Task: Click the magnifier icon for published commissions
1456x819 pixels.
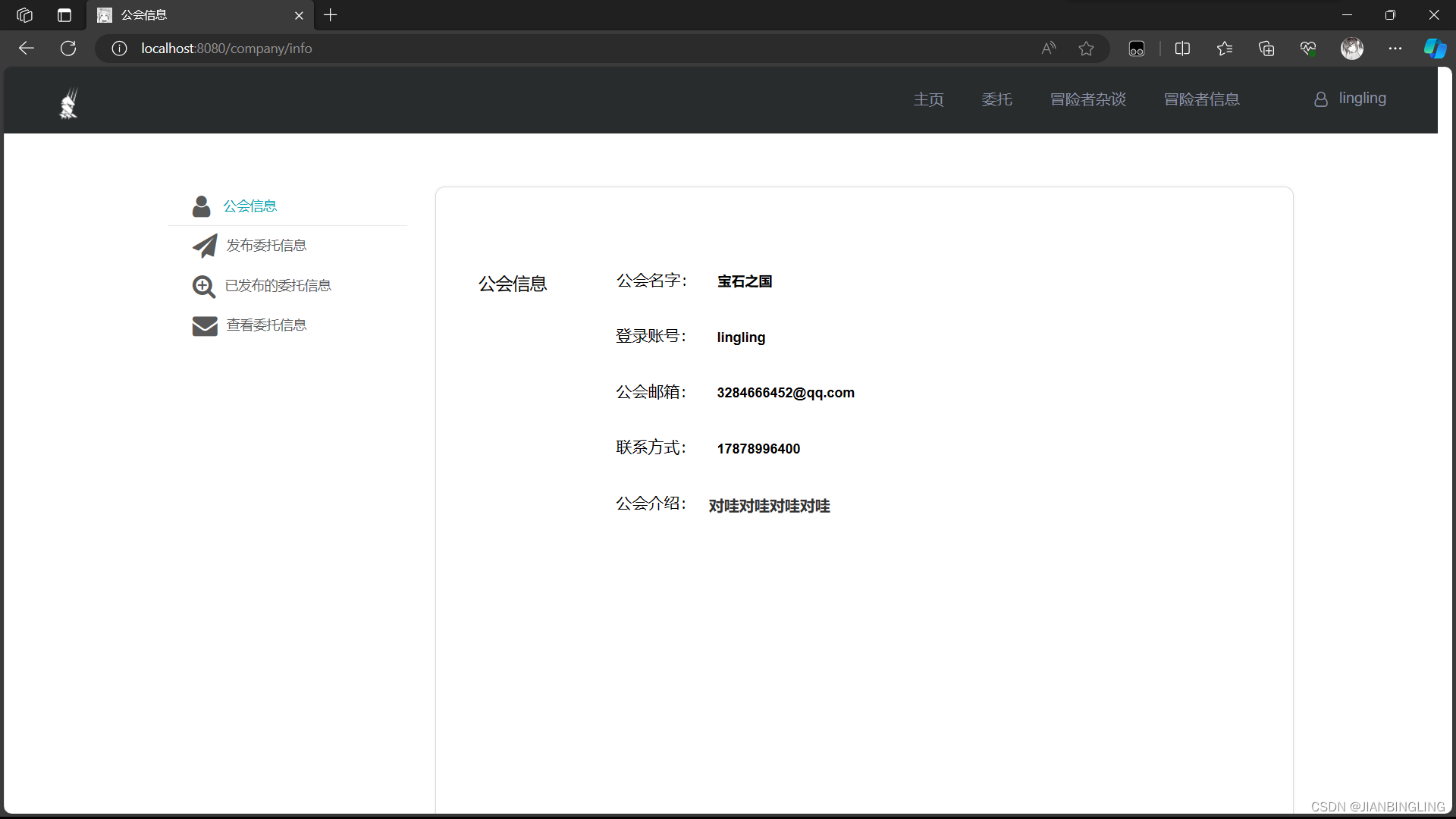Action: pos(203,286)
